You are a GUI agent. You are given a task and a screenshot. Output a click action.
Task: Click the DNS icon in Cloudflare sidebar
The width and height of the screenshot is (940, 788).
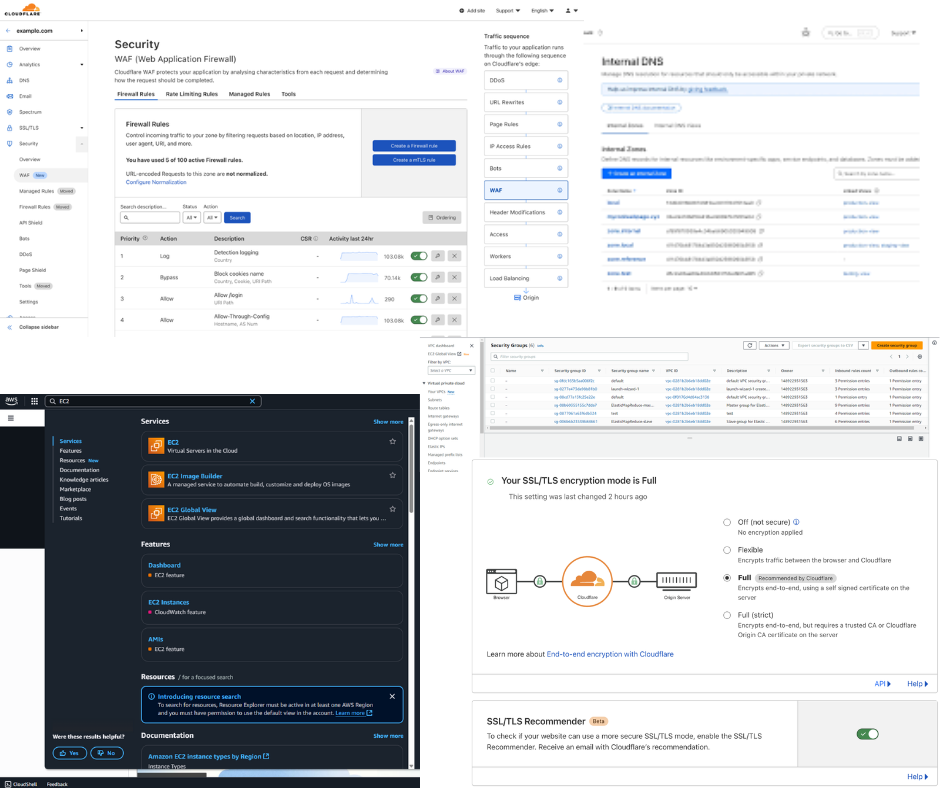[9, 79]
